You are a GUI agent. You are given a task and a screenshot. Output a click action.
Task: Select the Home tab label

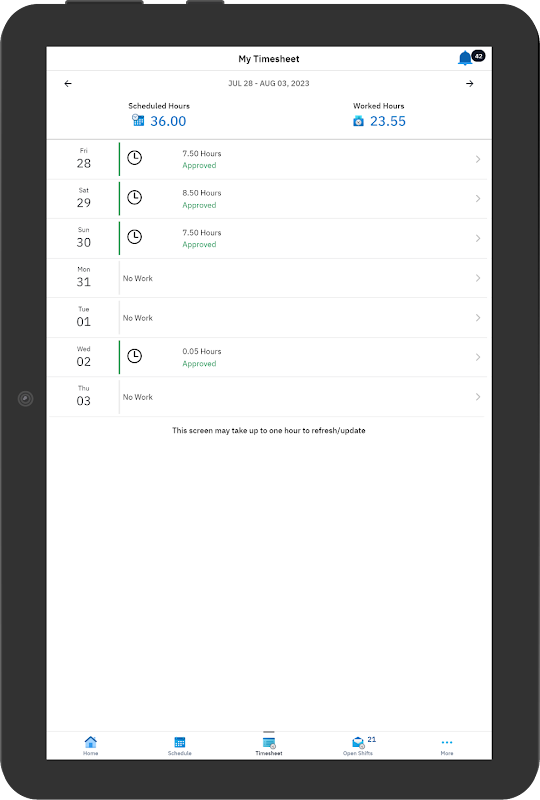(x=90, y=753)
